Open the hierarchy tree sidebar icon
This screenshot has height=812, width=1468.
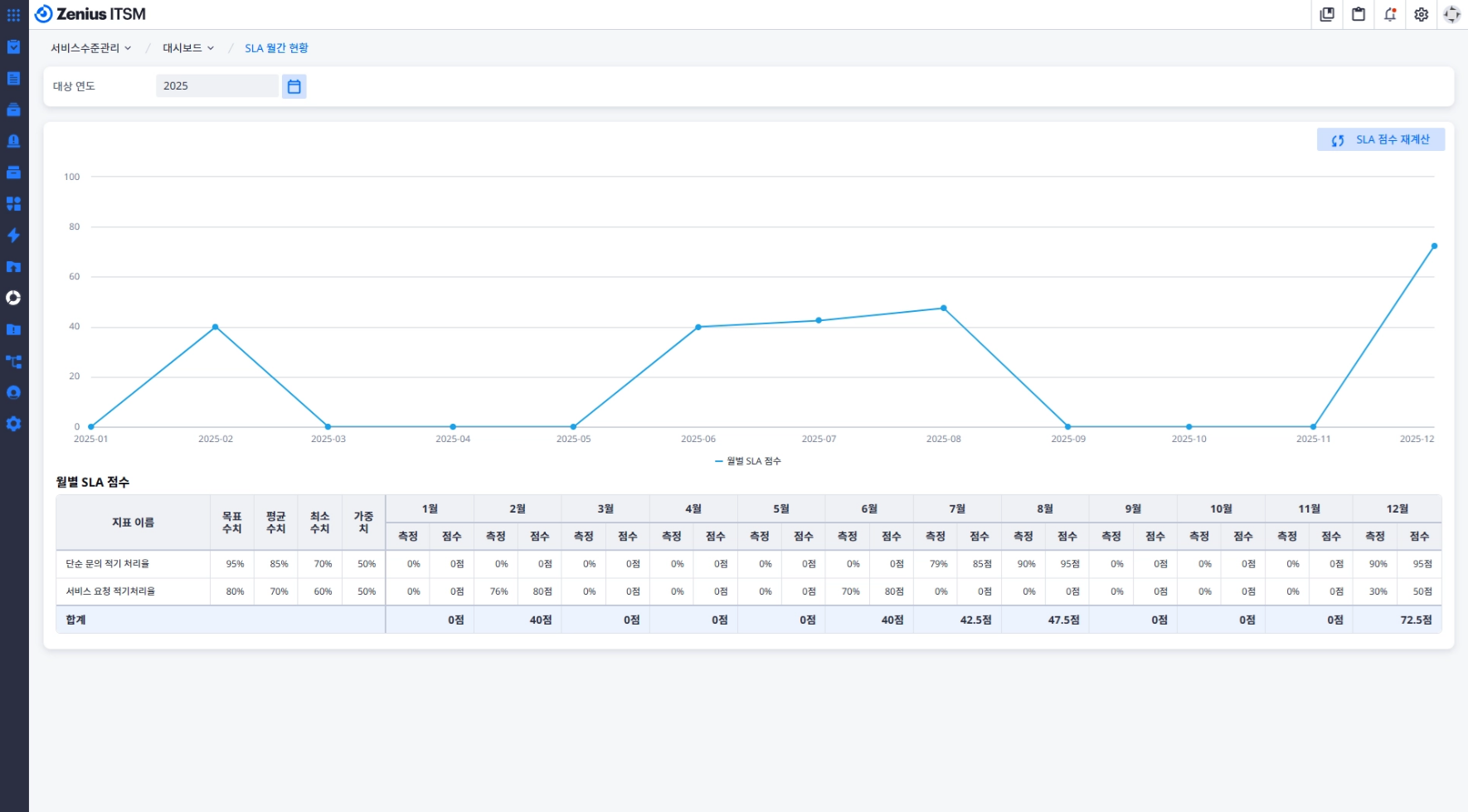point(13,362)
